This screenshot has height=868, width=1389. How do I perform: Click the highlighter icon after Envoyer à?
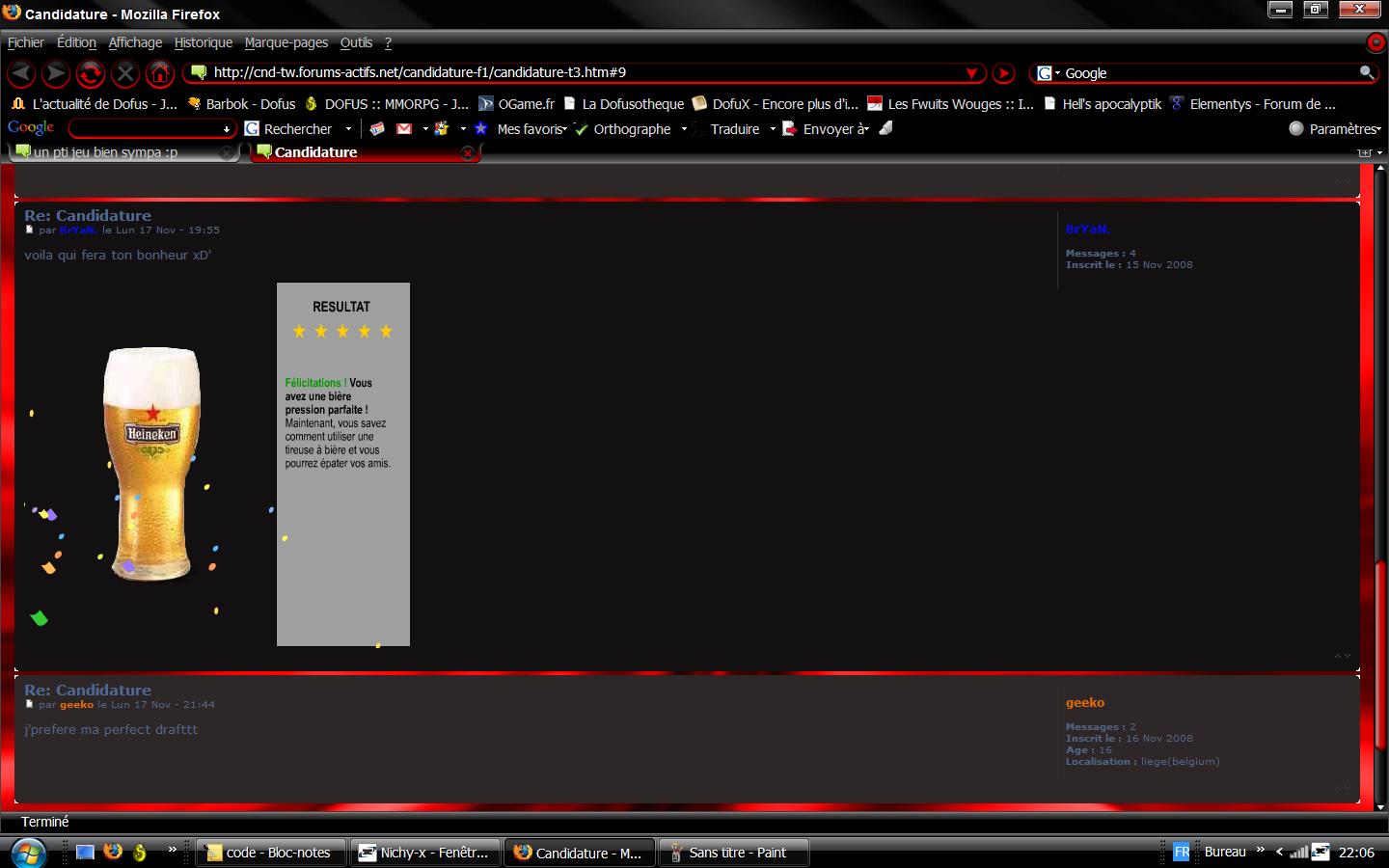pyautogui.click(x=886, y=127)
